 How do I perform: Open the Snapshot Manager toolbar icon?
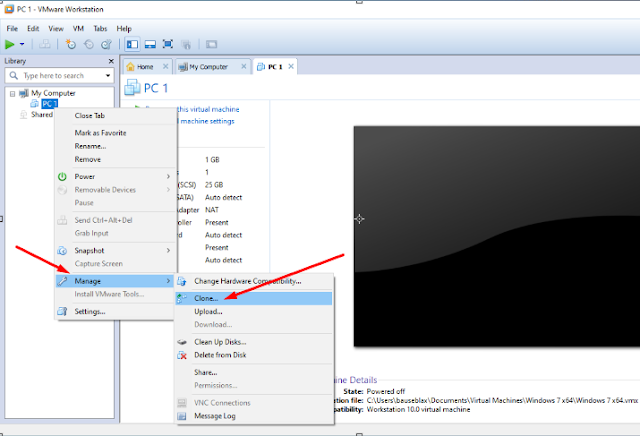tap(107, 44)
